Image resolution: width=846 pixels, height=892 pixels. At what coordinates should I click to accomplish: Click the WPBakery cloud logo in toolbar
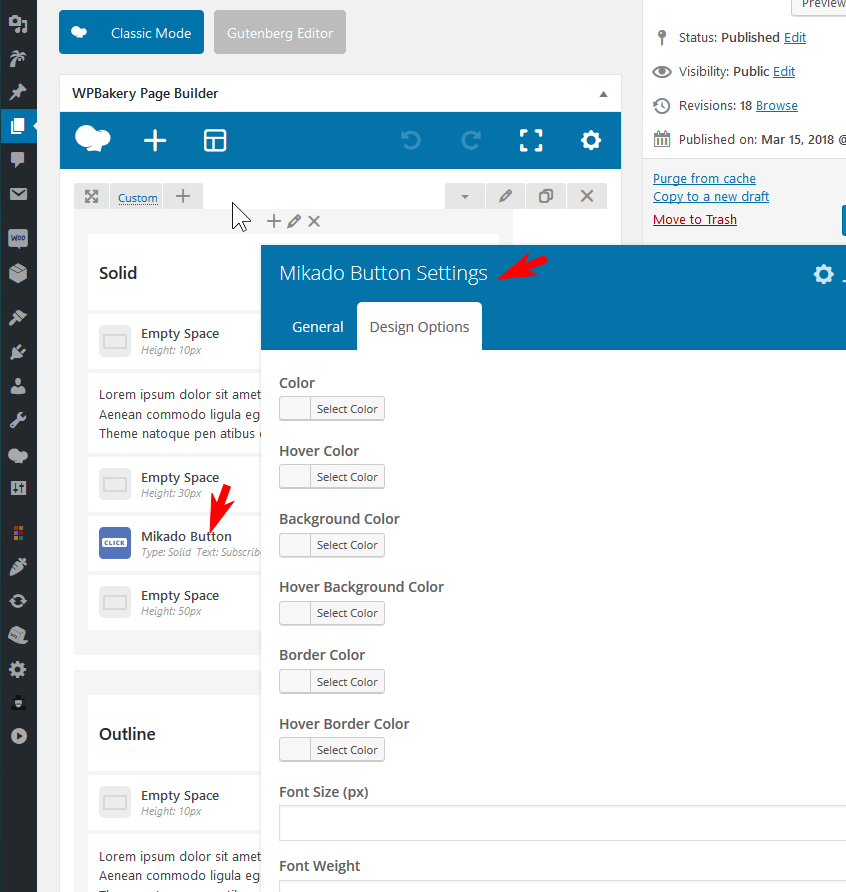coord(93,139)
